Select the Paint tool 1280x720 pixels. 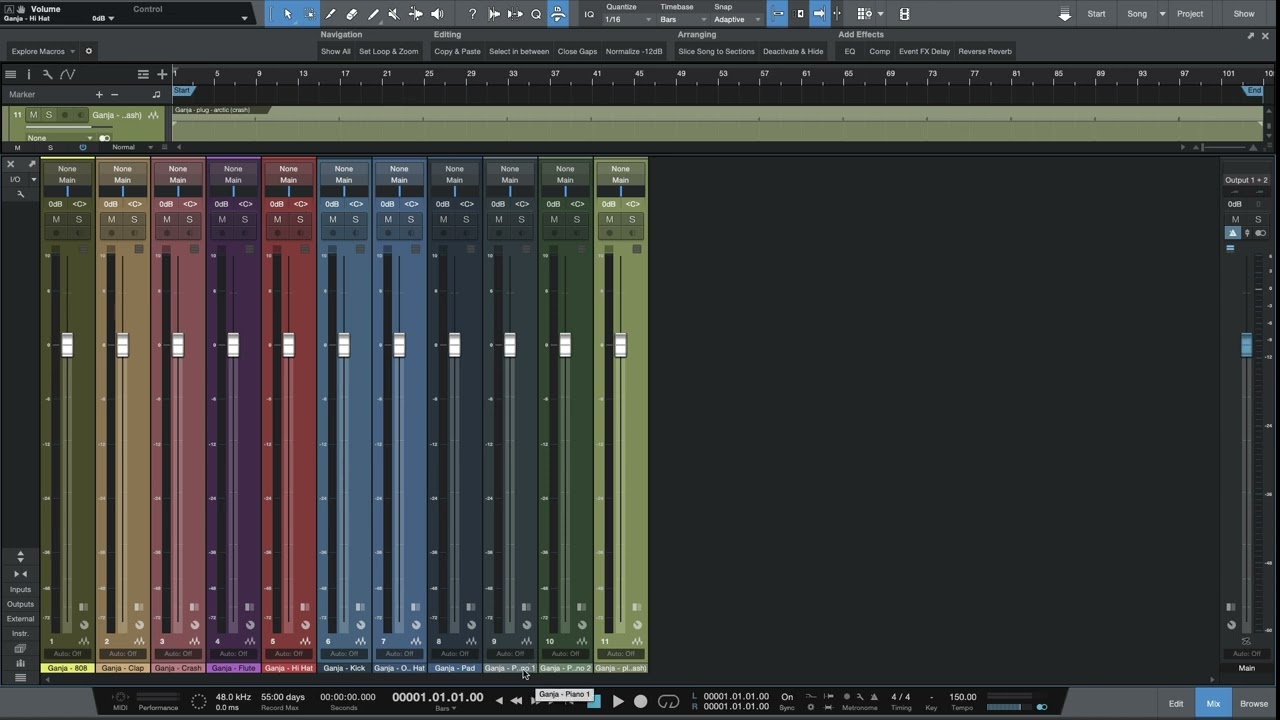tap(373, 14)
